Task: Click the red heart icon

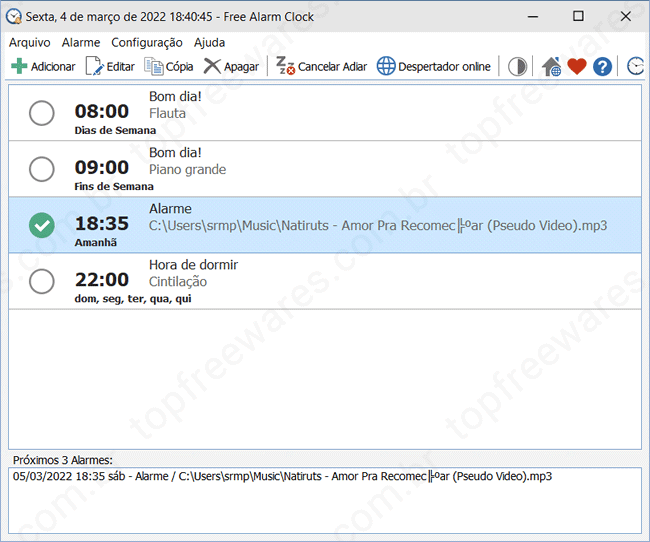Action: pos(576,66)
